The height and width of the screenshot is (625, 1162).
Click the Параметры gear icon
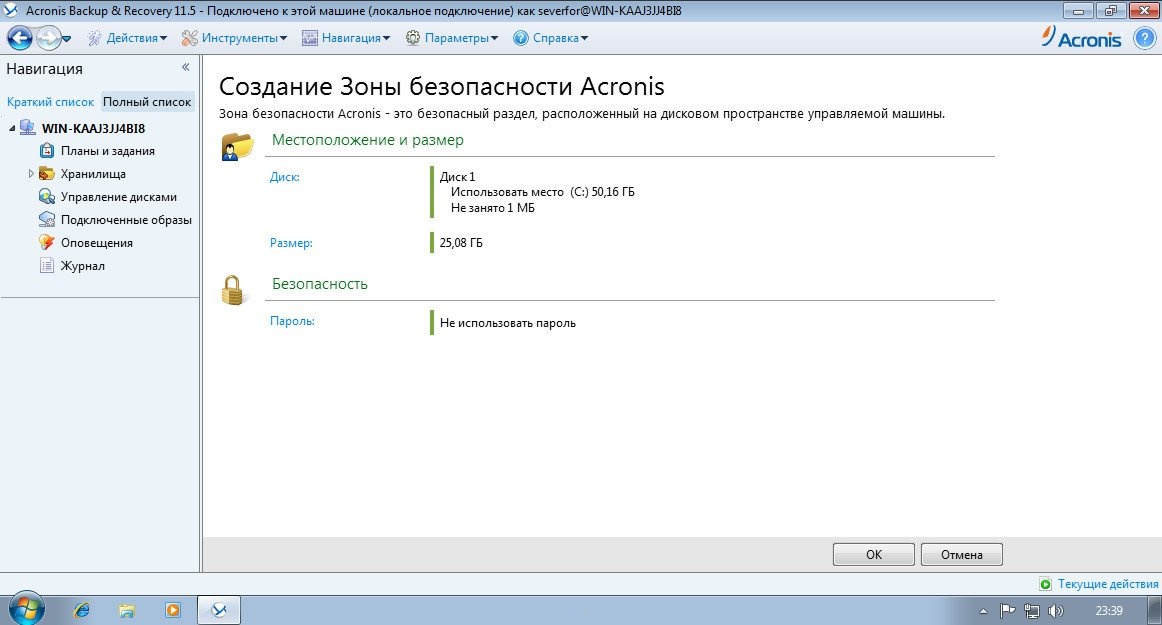click(413, 38)
